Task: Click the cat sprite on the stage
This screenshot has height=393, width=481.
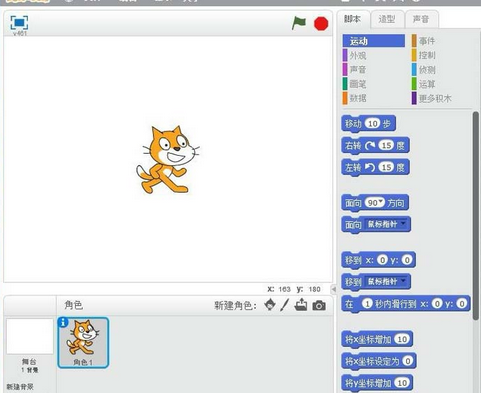Action: coord(168,160)
